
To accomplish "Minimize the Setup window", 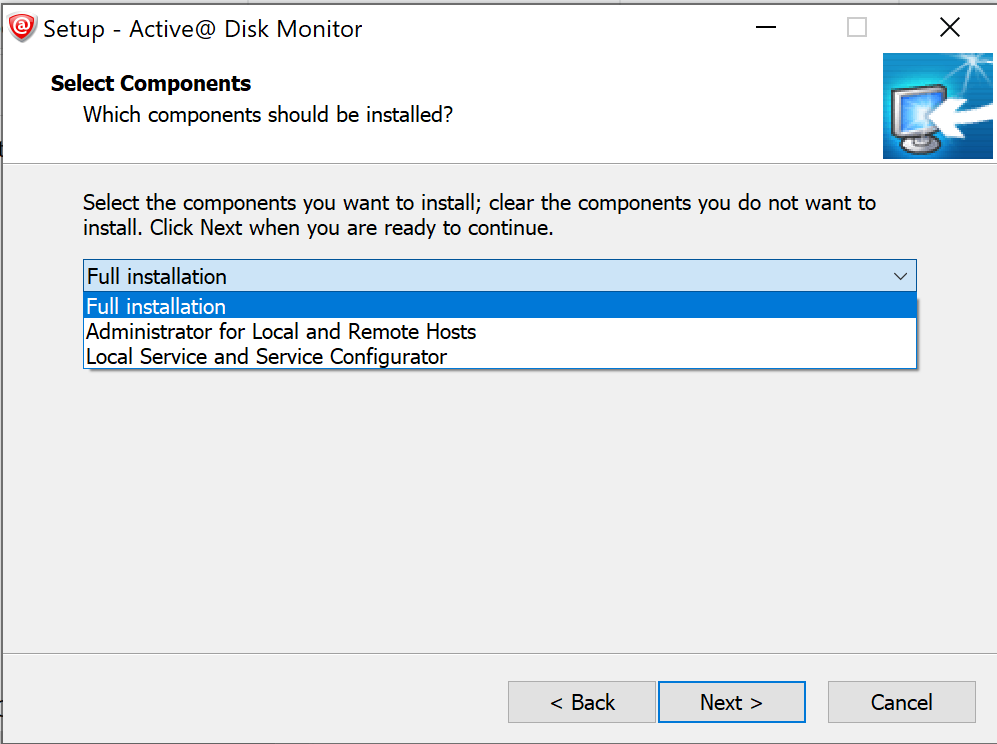I will (x=766, y=27).
